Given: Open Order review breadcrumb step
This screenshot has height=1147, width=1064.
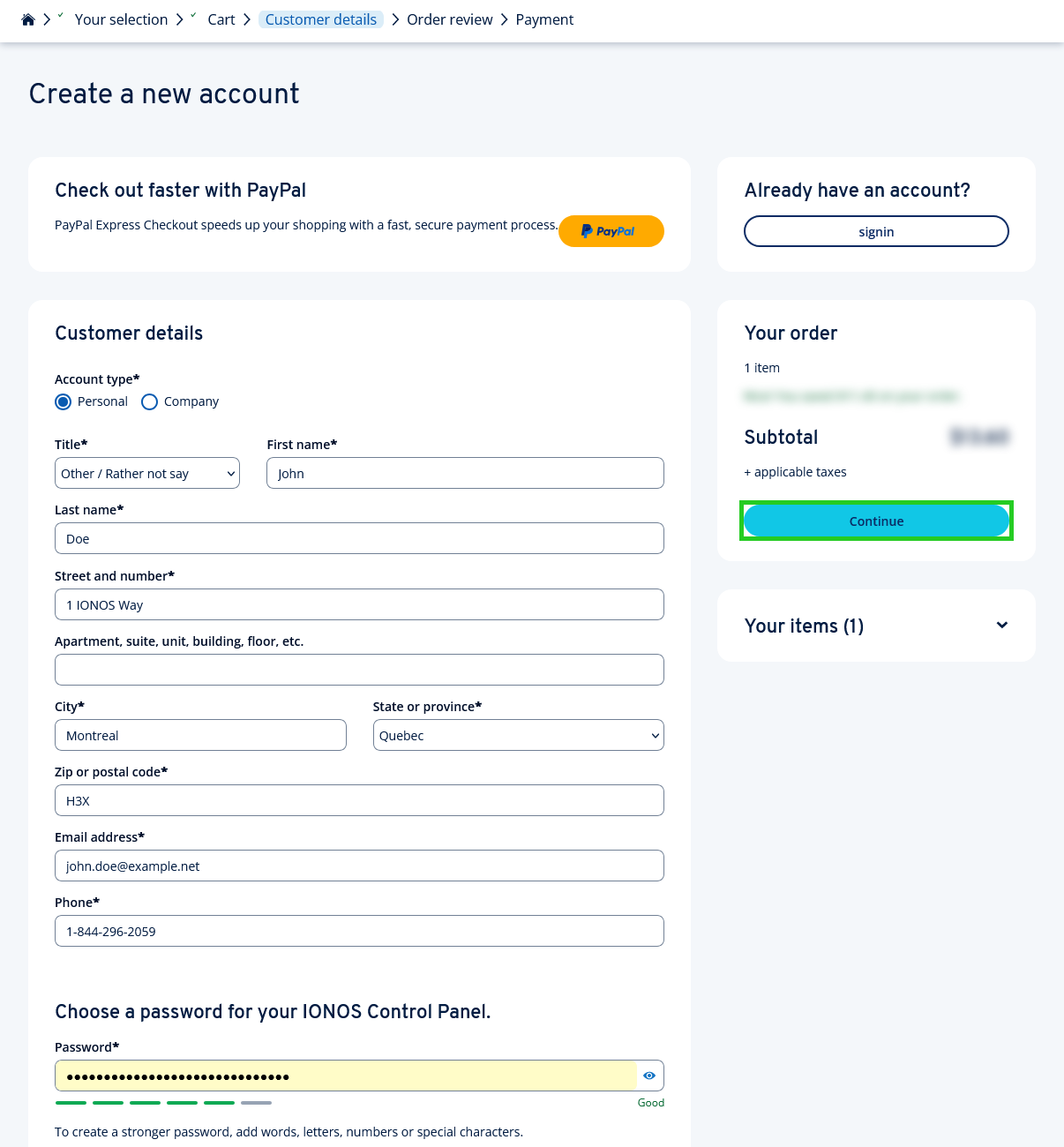Looking at the screenshot, I should tap(449, 19).
